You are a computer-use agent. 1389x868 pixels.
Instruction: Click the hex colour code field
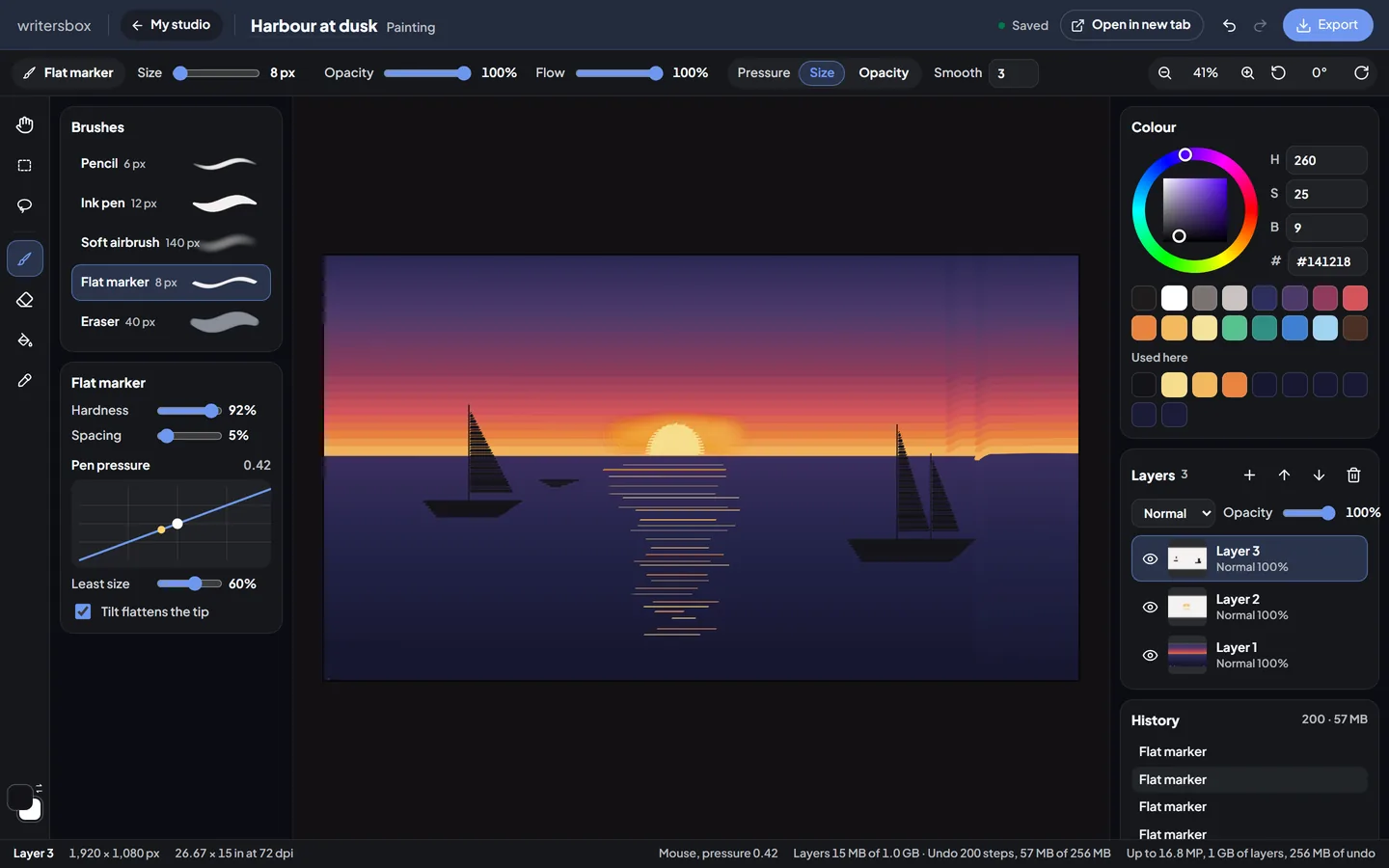click(1326, 261)
